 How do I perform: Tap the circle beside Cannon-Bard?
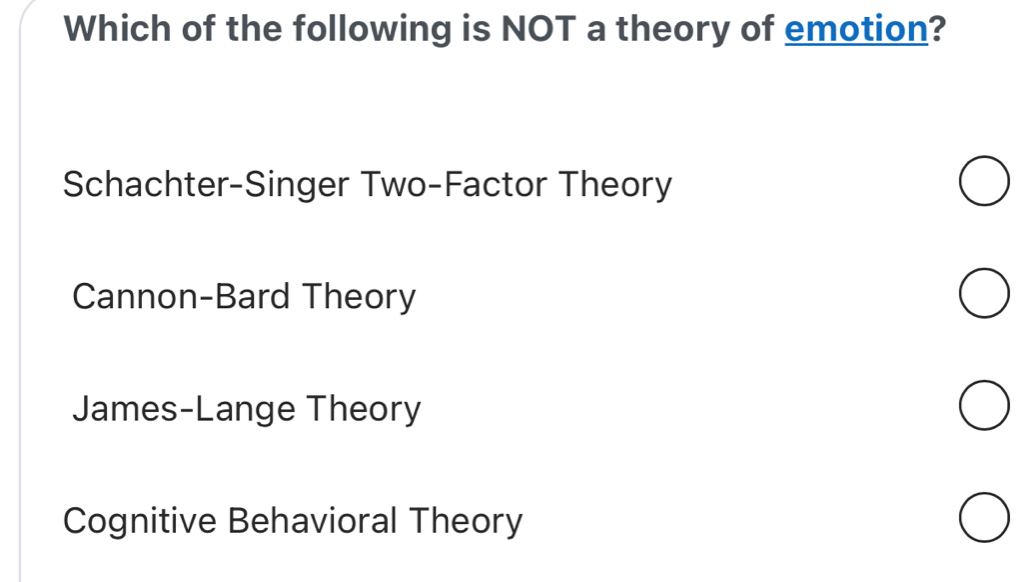pyautogui.click(x=984, y=293)
